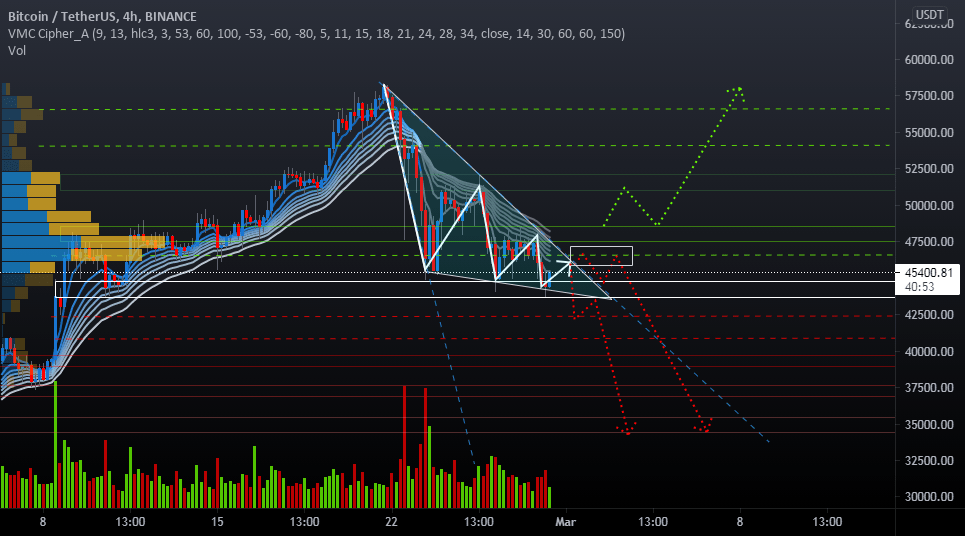This screenshot has width=965, height=536.
Task: Click the Vol indicator label
Action: click(17, 50)
